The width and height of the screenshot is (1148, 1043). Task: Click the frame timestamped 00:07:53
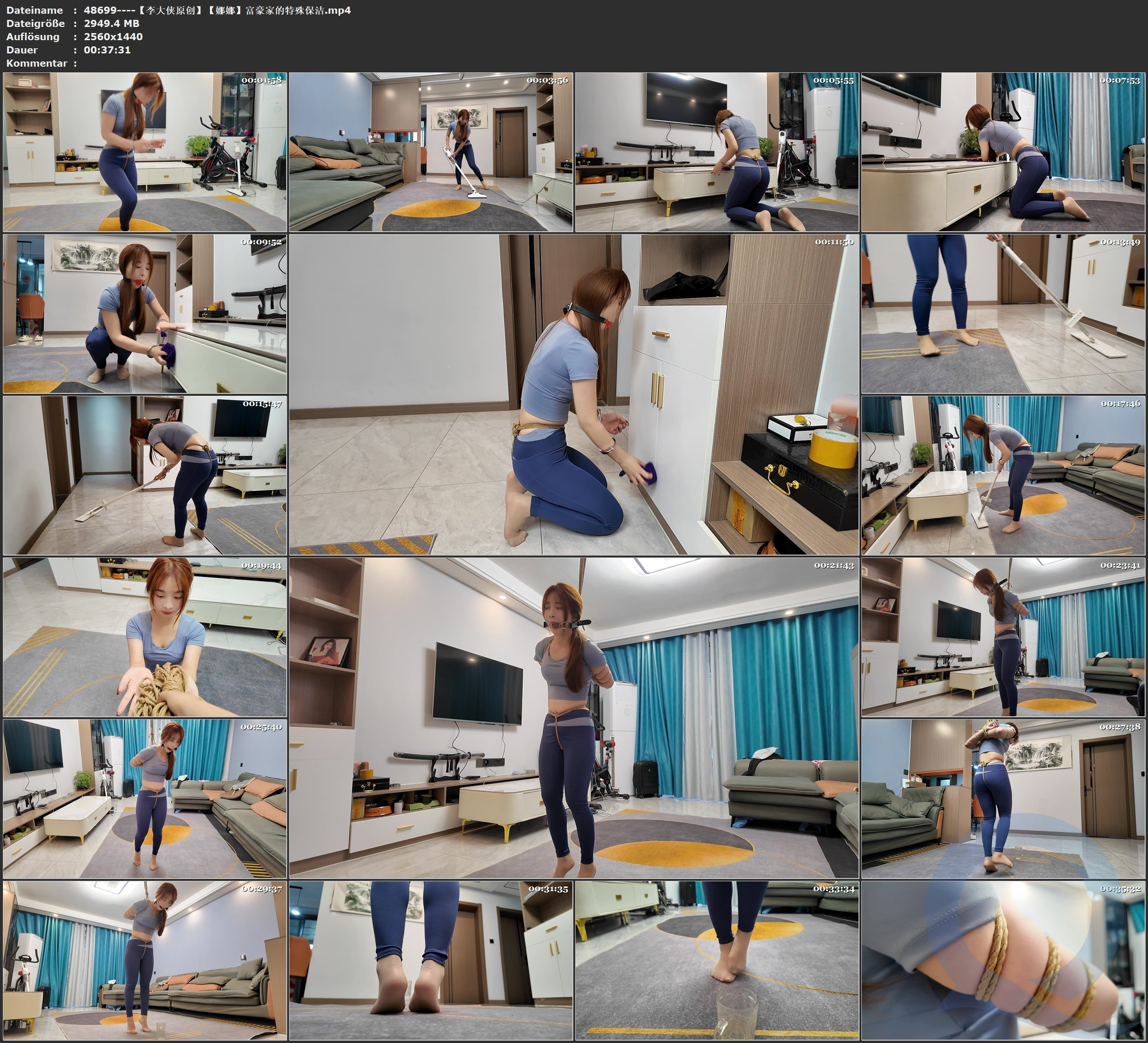click(x=1003, y=152)
